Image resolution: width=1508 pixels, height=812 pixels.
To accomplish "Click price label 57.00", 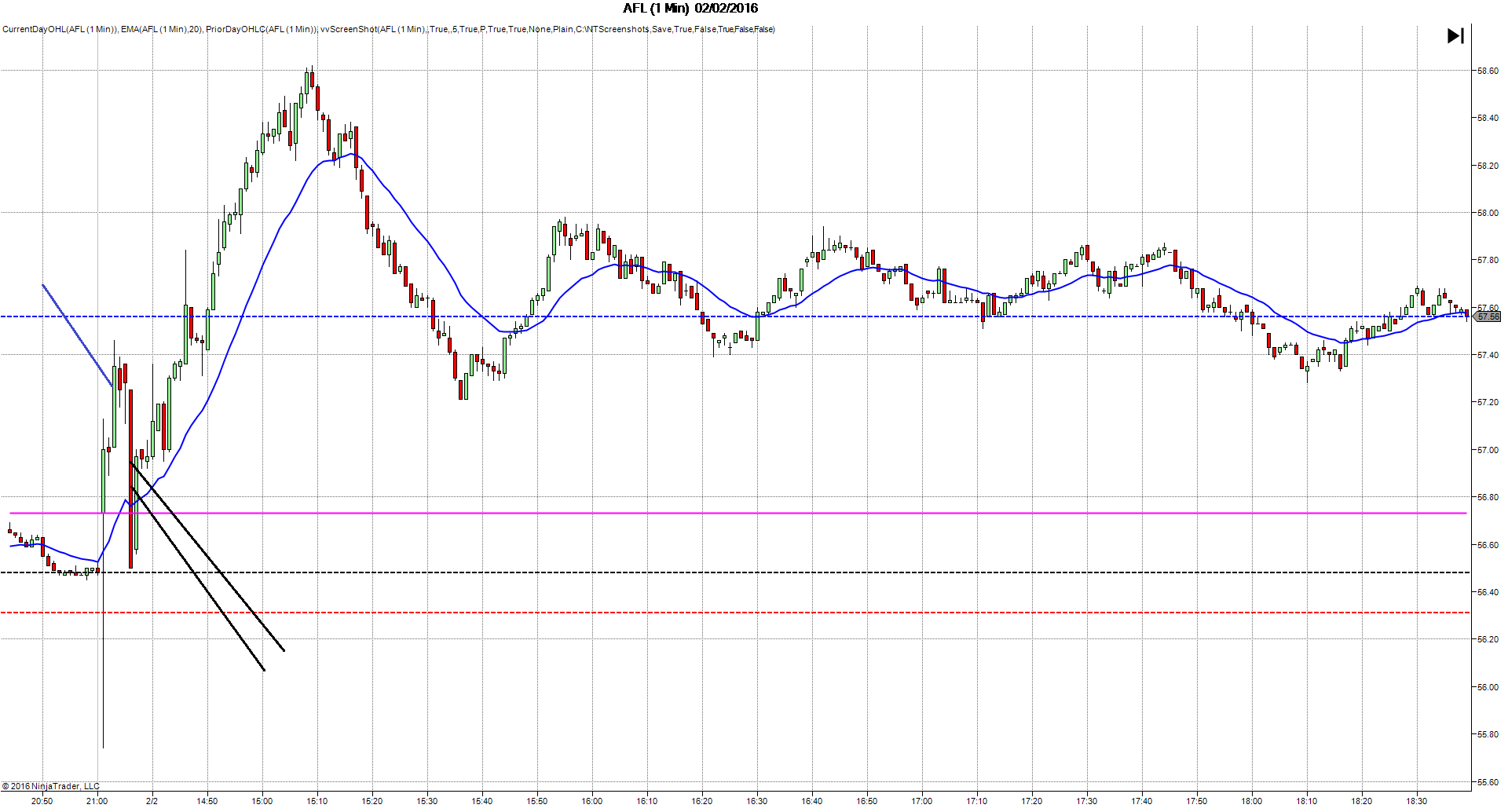I will coord(1488,450).
